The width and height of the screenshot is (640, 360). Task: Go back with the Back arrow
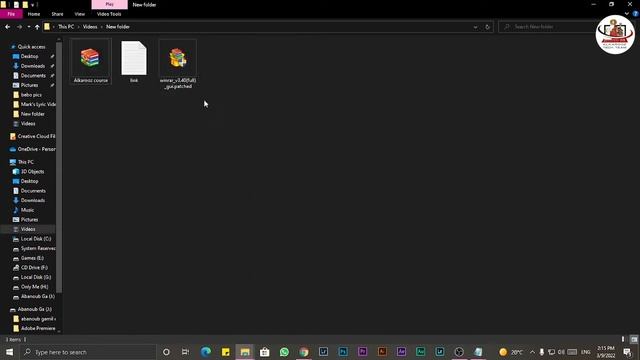pyautogui.click(x=8, y=27)
